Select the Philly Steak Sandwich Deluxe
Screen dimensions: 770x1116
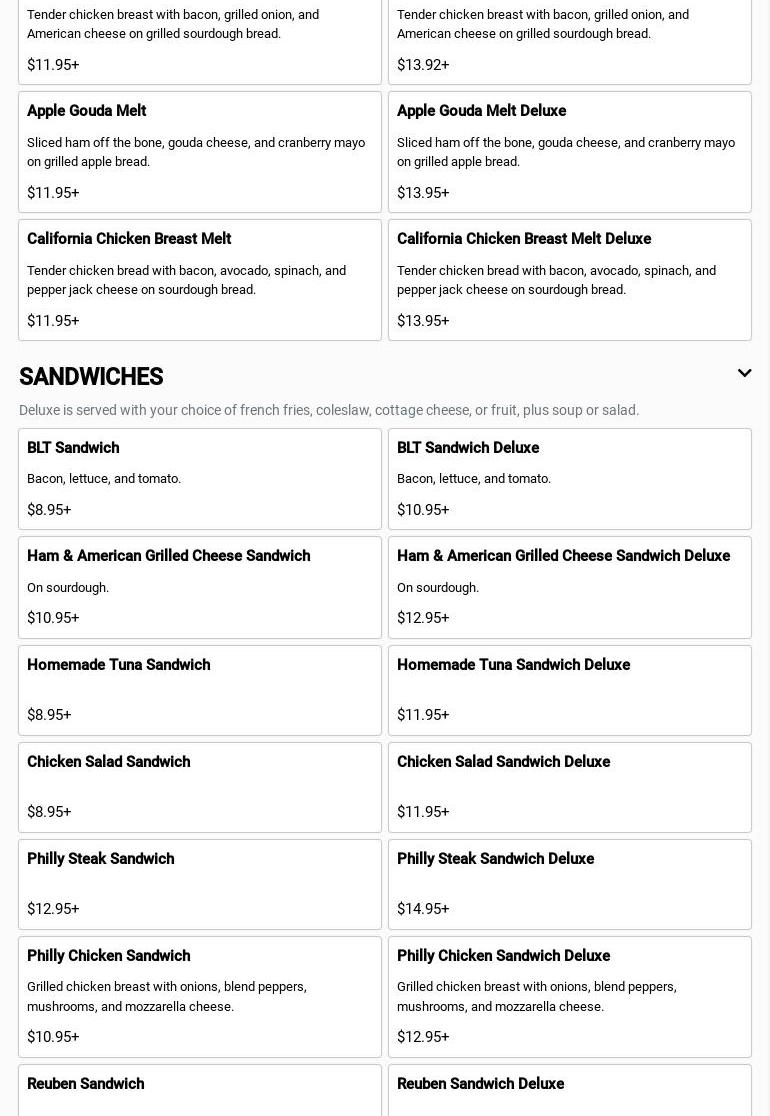[569, 884]
